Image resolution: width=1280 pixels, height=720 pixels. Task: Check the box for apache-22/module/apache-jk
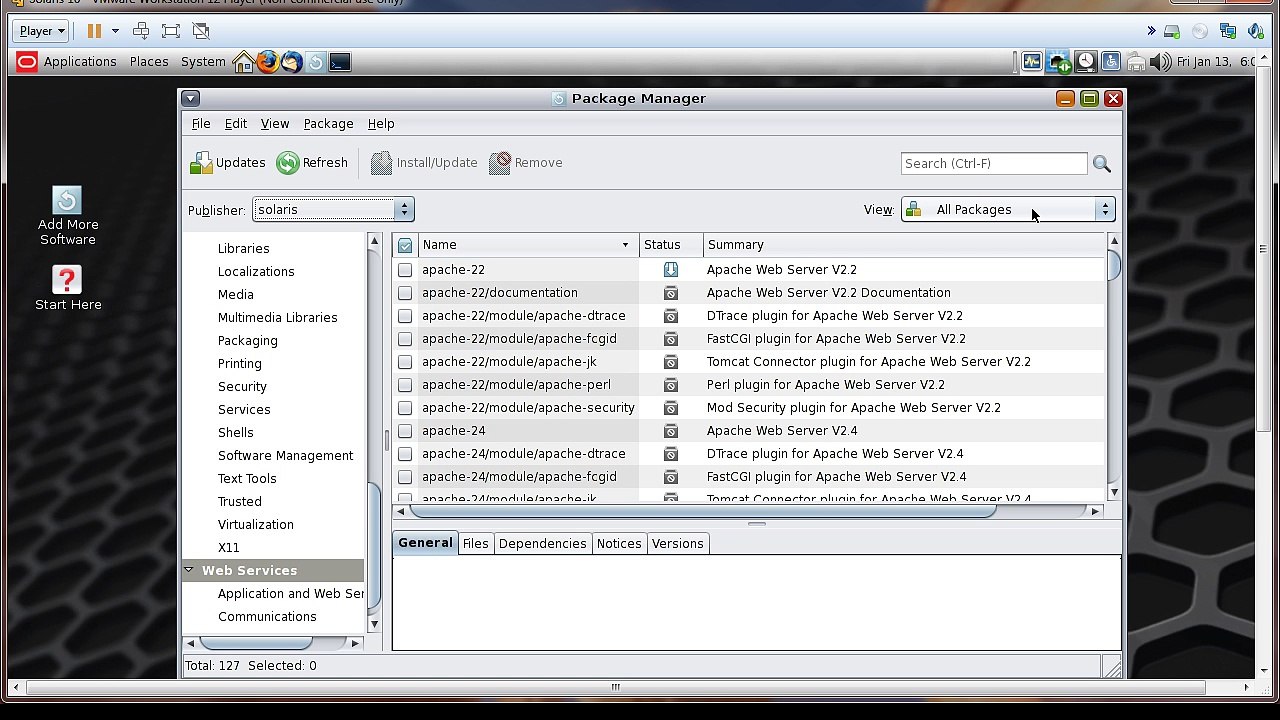[405, 362]
